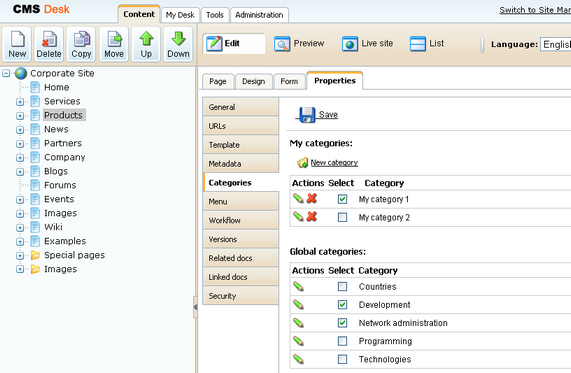This screenshot has height=373, width=571.
Task: Click Switch to Site Manager link
Action: click(x=535, y=10)
